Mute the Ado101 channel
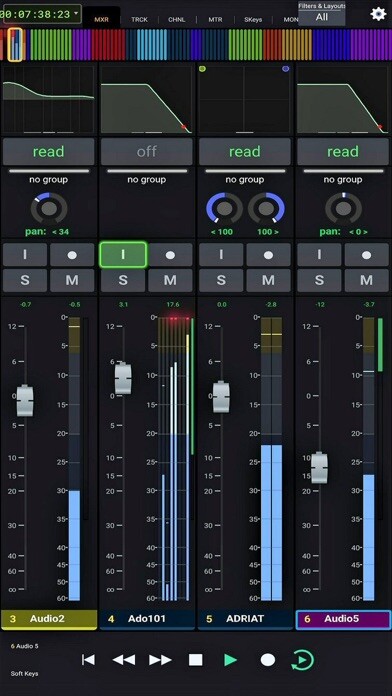 [170, 280]
